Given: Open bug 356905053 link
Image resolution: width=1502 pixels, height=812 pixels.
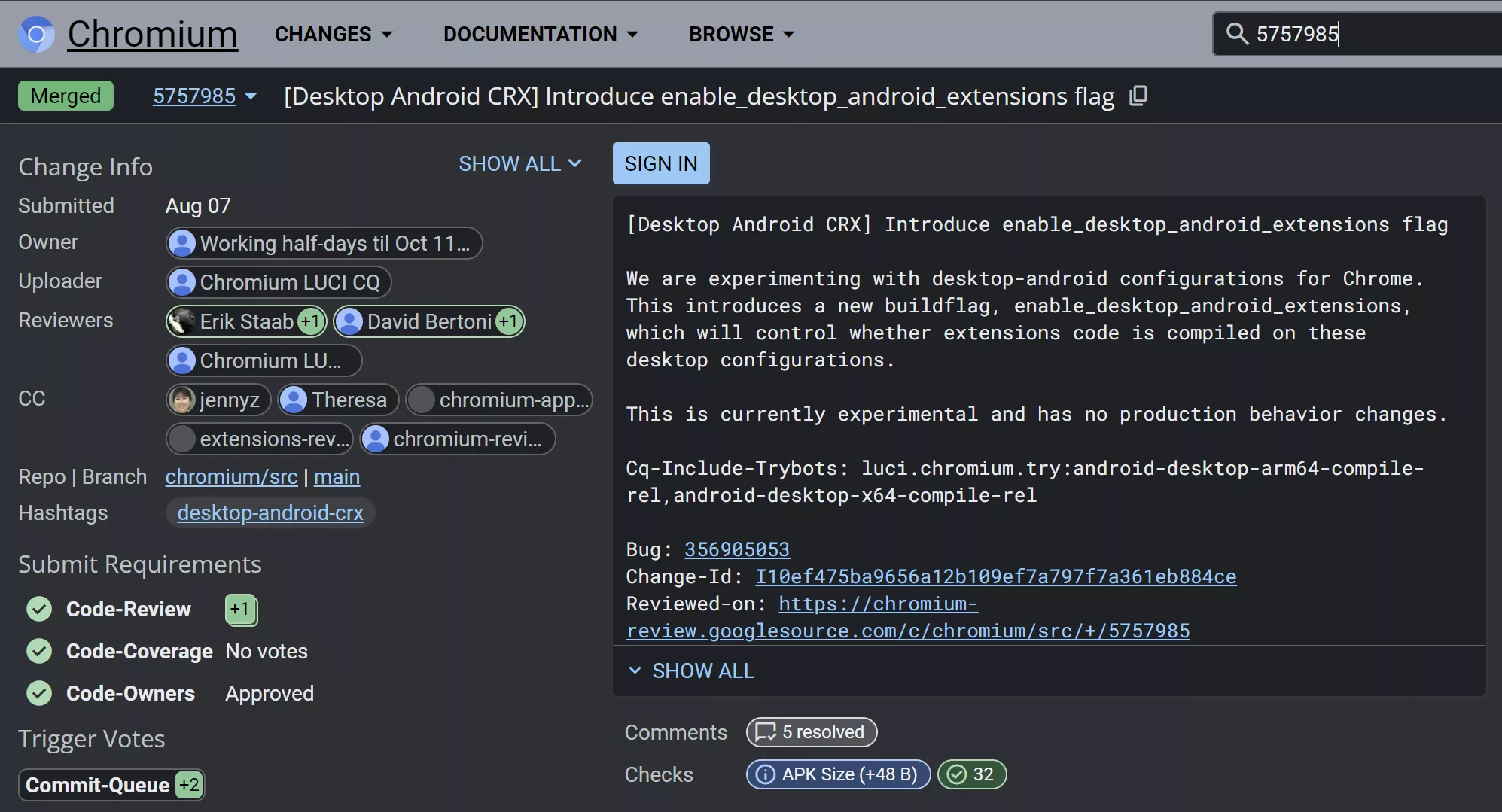Looking at the screenshot, I should pos(737,549).
